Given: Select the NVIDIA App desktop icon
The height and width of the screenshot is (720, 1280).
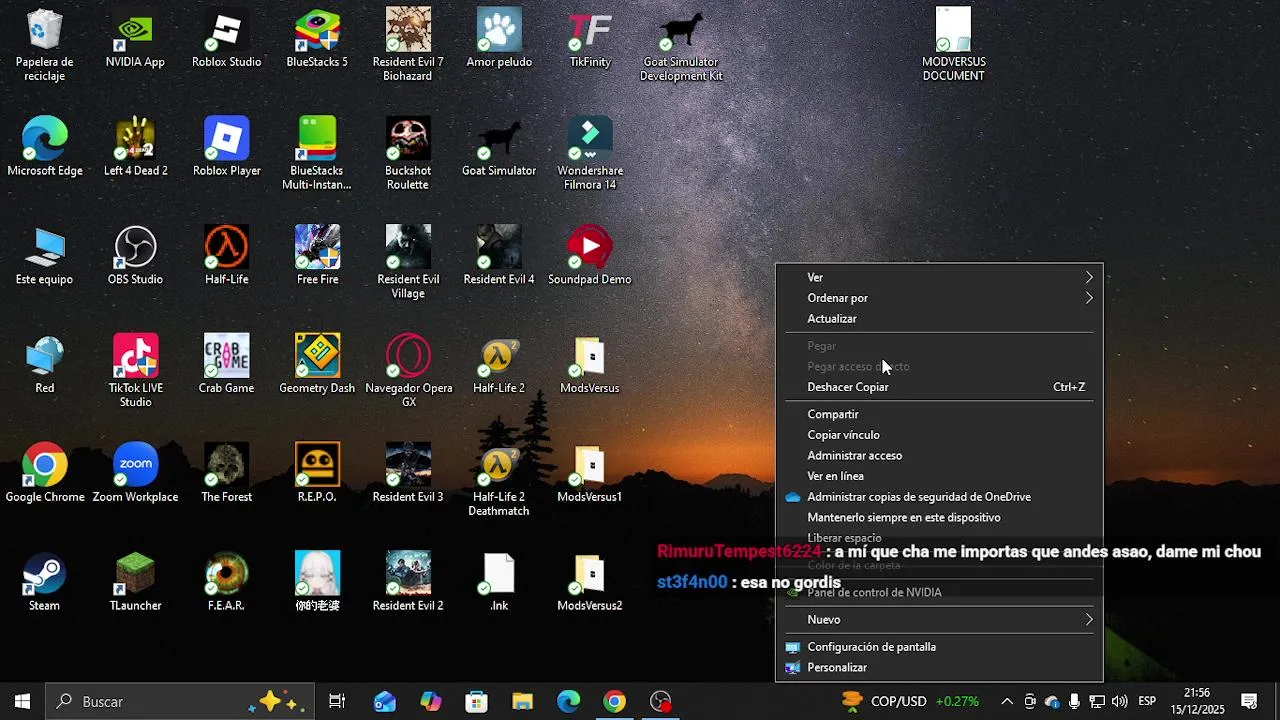Looking at the screenshot, I should pyautogui.click(x=135, y=39).
